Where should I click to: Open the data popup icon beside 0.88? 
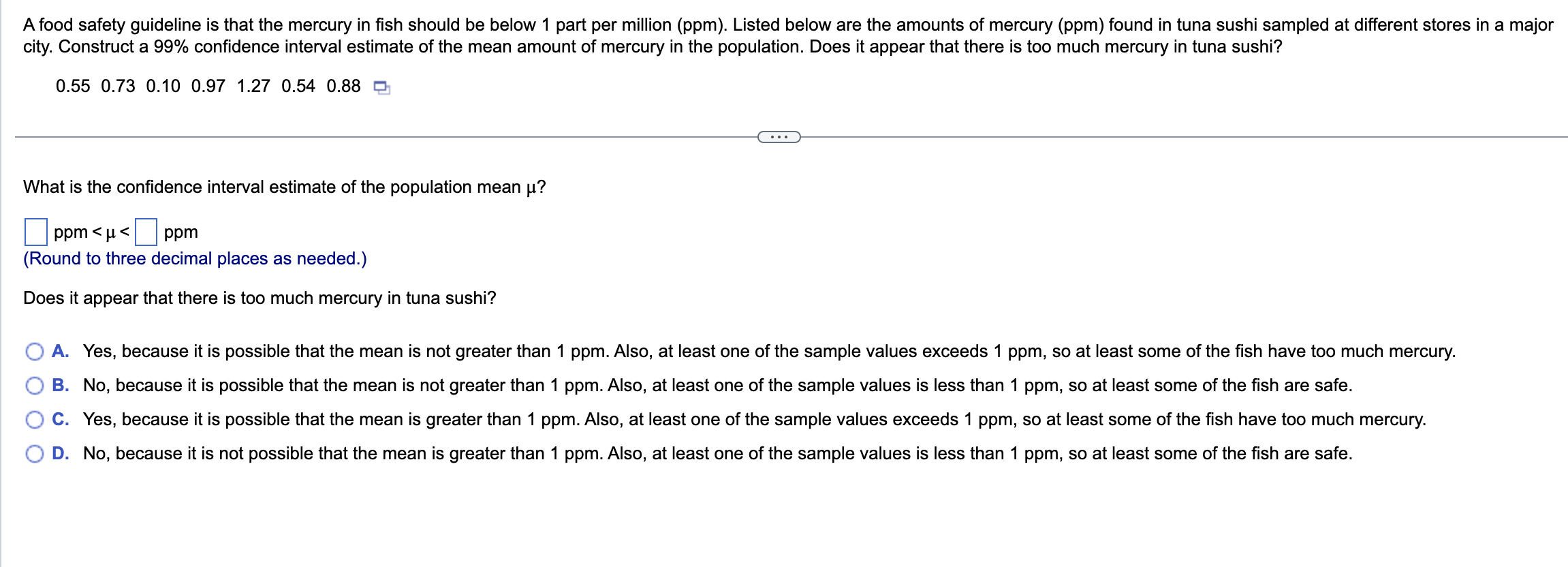coord(382,87)
